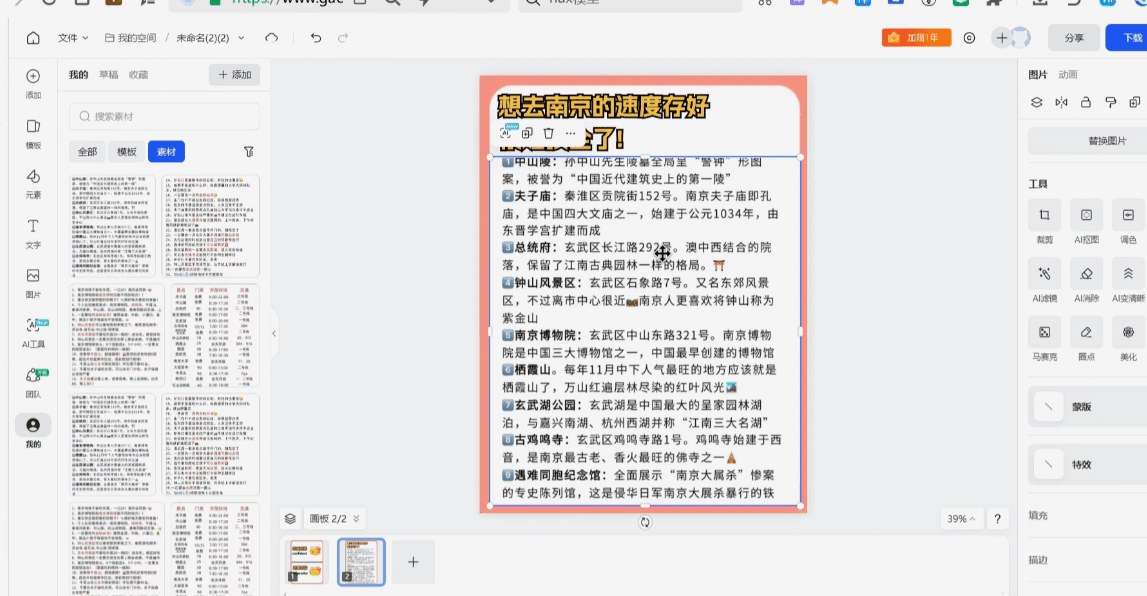This screenshot has width=1147, height=596.
Task: Switch to the 动画 animation tab
Action: coord(1067,75)
